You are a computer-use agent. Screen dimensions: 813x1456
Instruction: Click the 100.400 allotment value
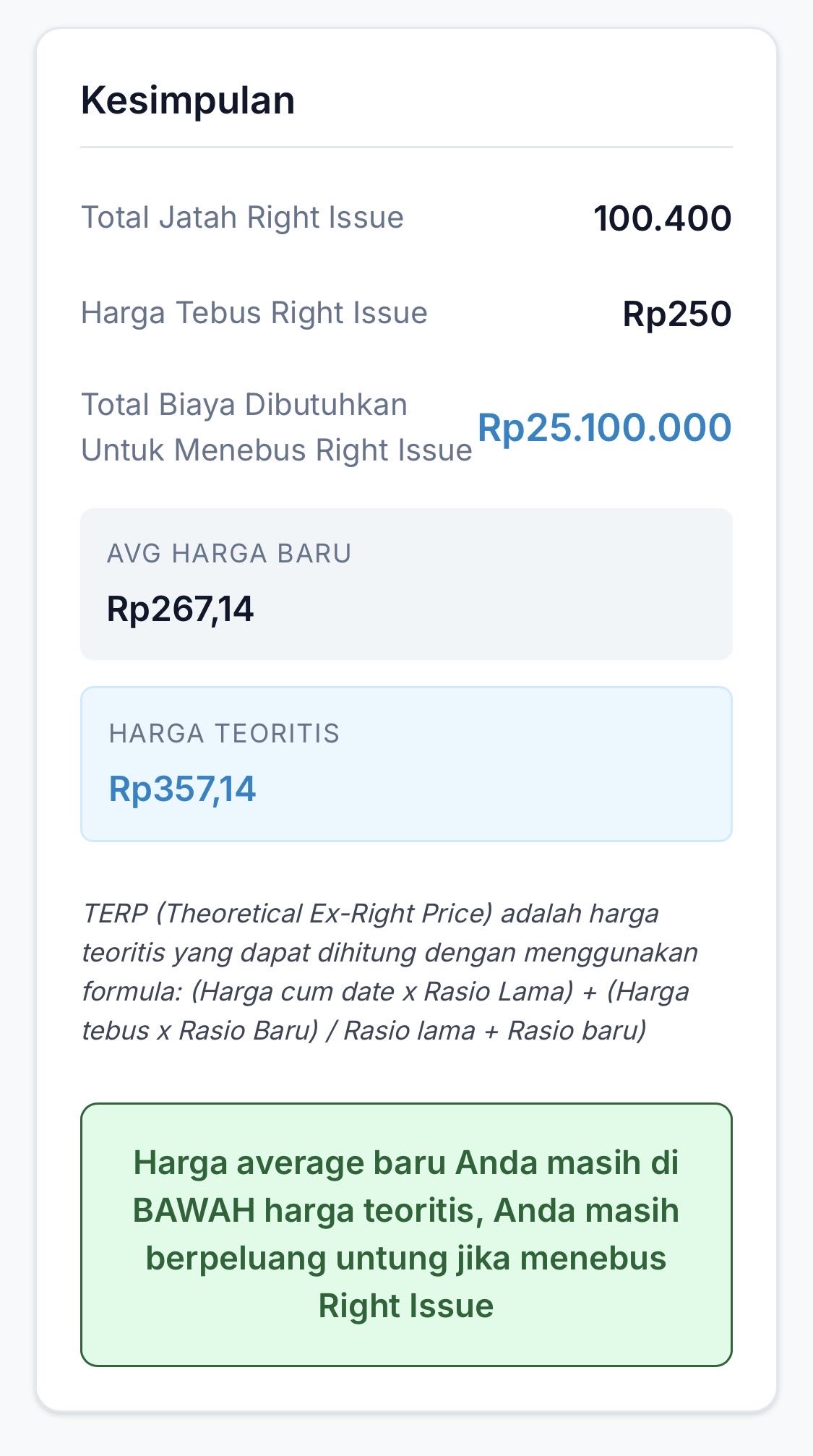662,218
